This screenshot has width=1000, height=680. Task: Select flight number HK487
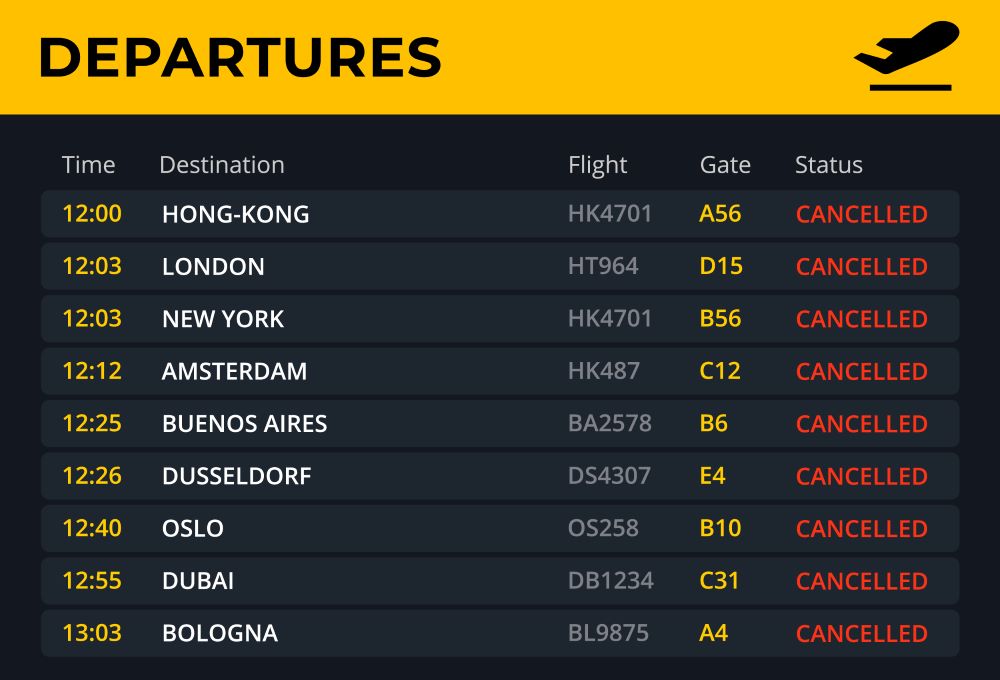coord(604,371)
